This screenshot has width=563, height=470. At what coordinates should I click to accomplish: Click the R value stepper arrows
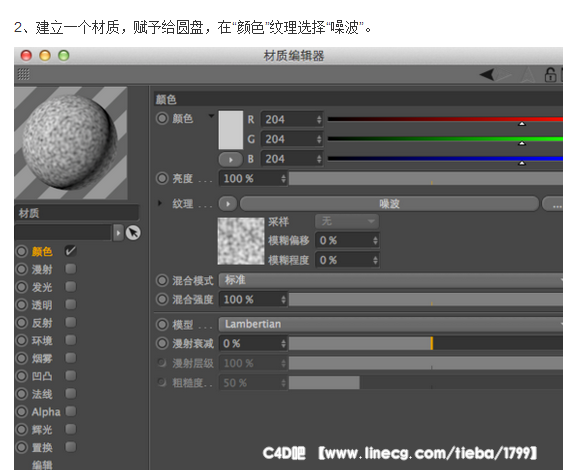click(319, 120)
